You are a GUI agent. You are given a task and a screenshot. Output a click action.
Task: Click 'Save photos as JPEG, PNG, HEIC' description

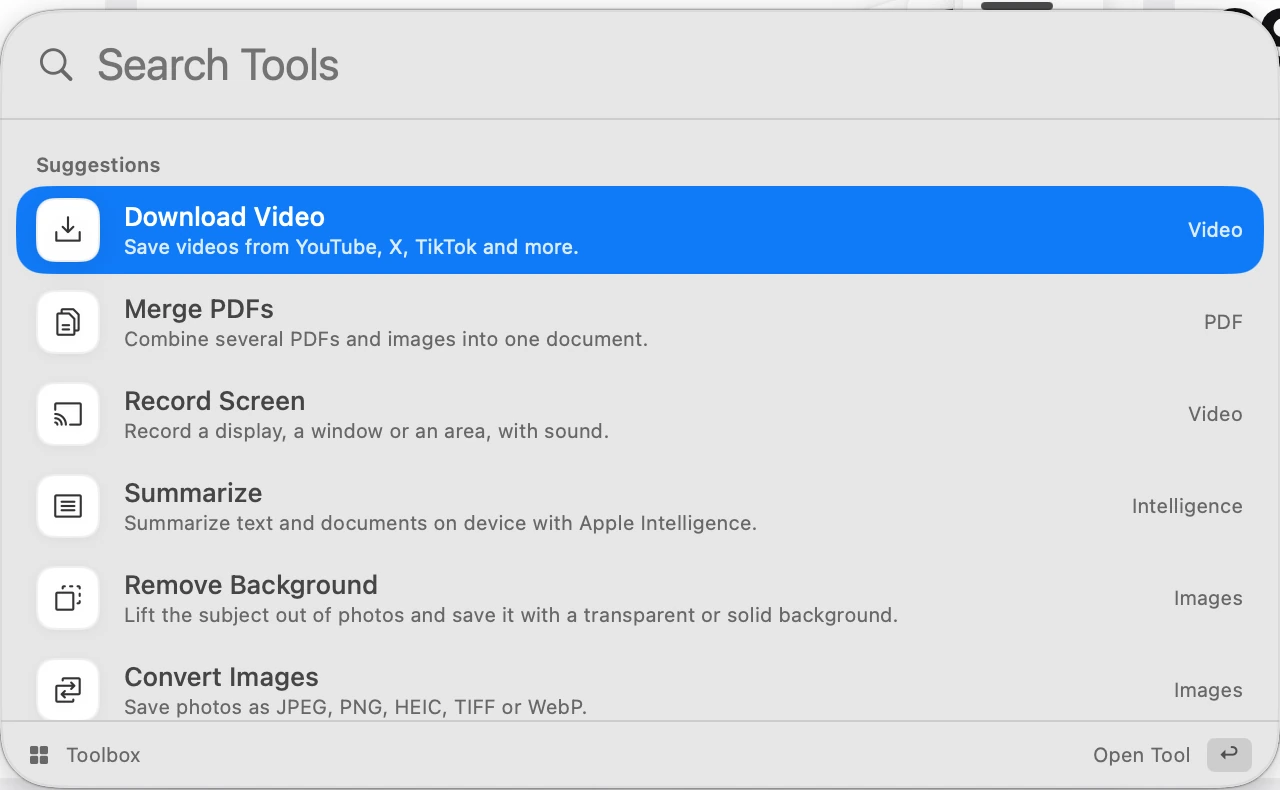point(355,707)
